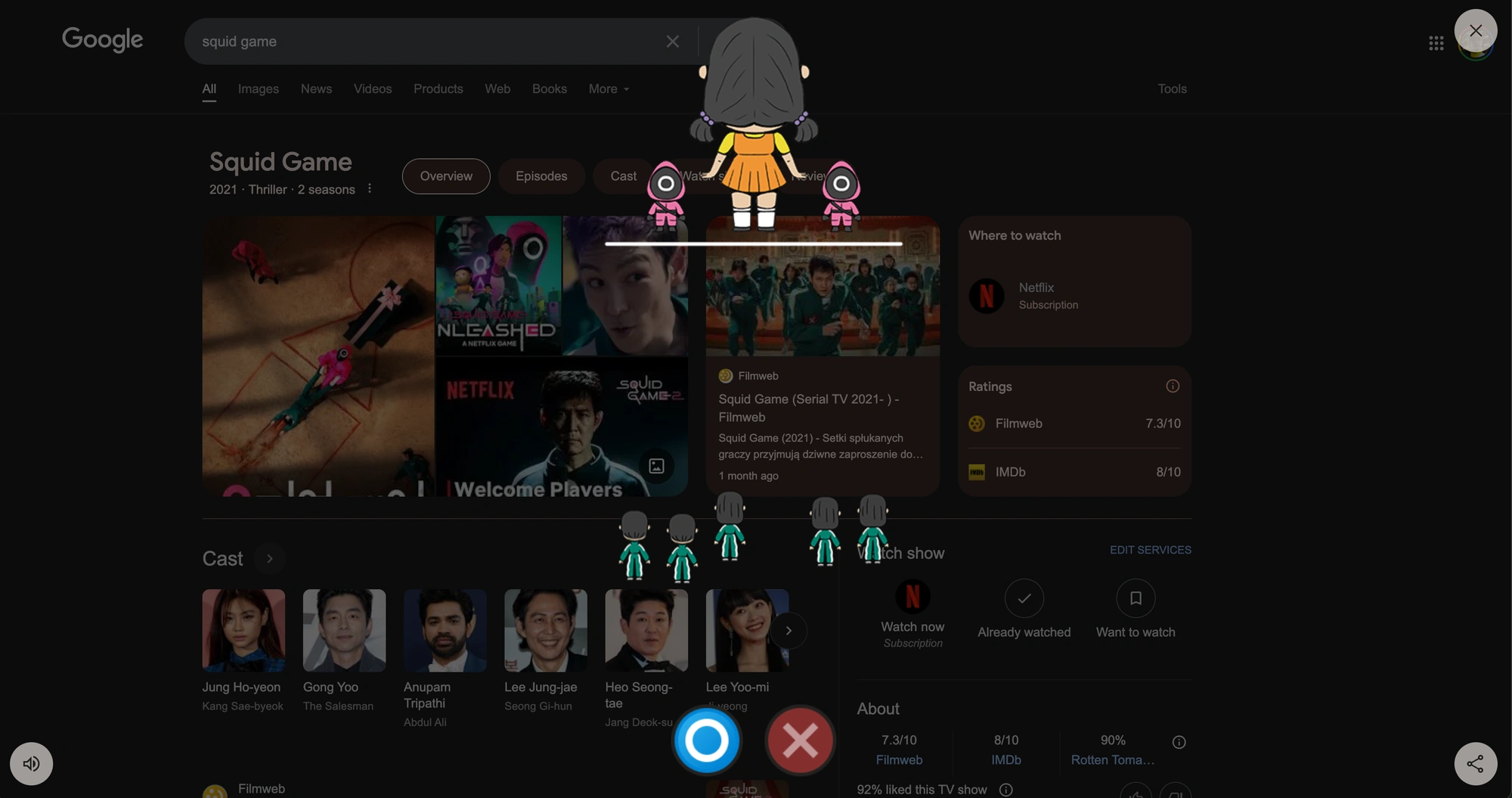1512x798 pixels.
Task: Select the Overview chip
Action: [446, 176]
